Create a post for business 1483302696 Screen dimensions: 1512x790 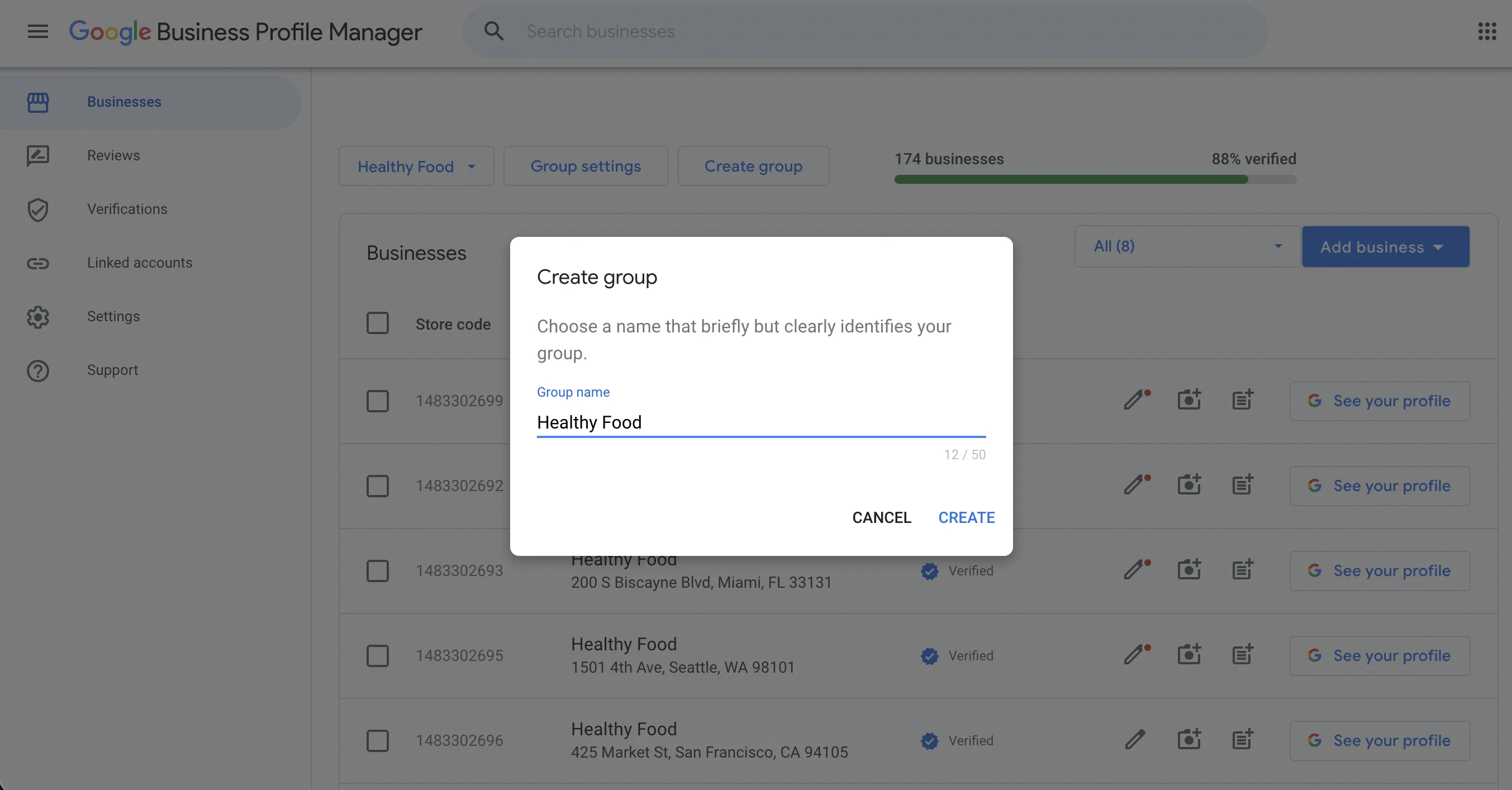[1243, 740]
